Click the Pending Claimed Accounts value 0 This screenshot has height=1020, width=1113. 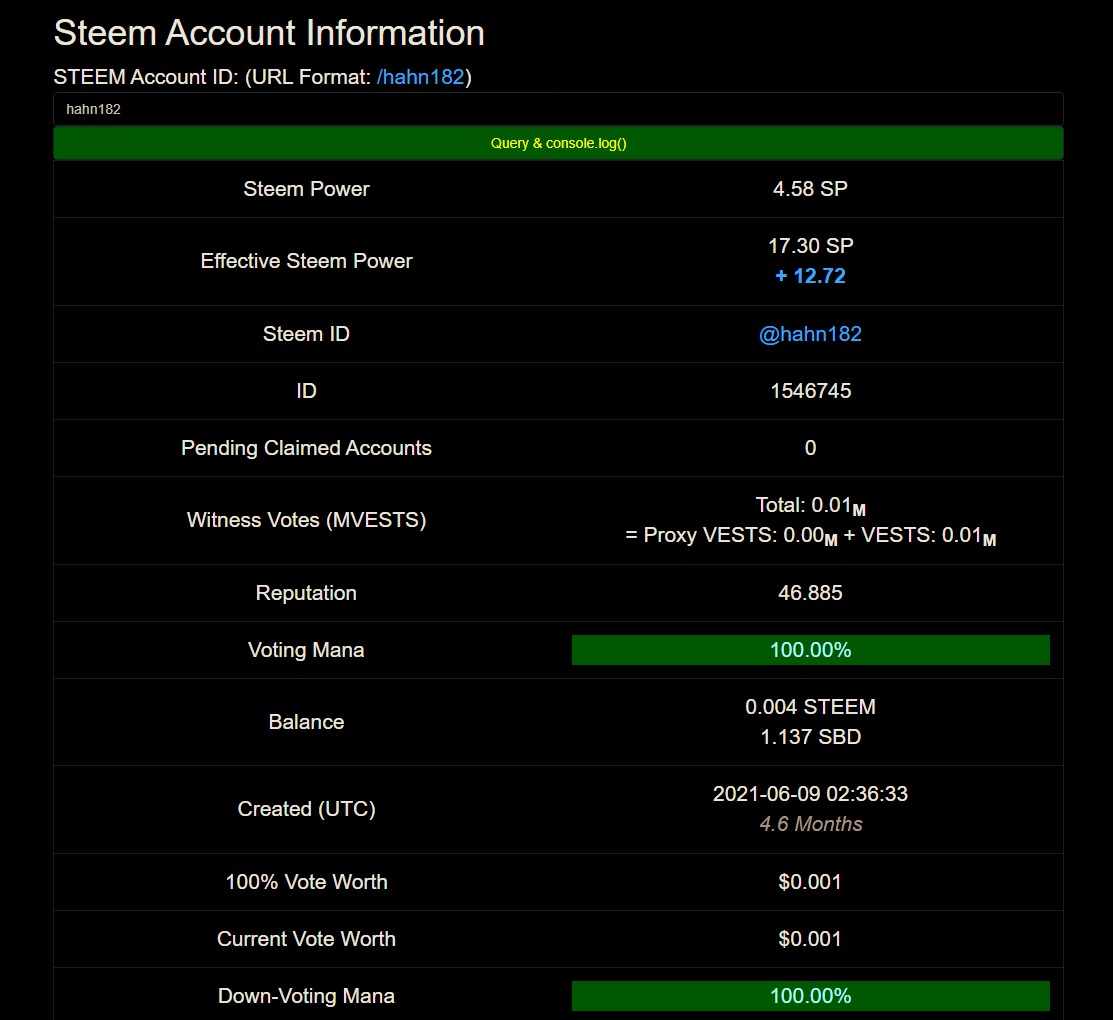pyautogui.click(x=810, y=448)
